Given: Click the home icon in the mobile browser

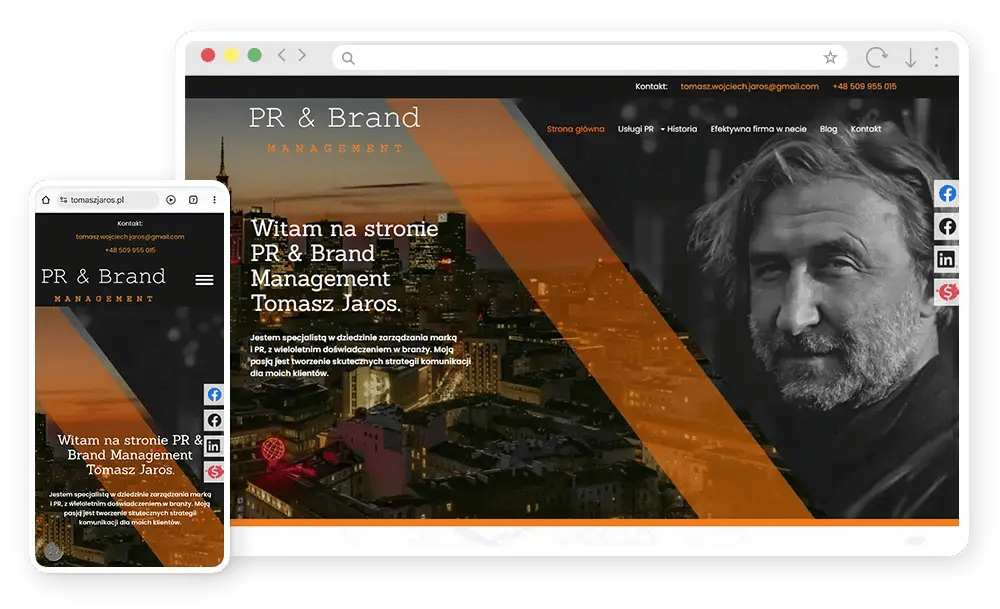Looking at the screenshot, I should [46, 200].
